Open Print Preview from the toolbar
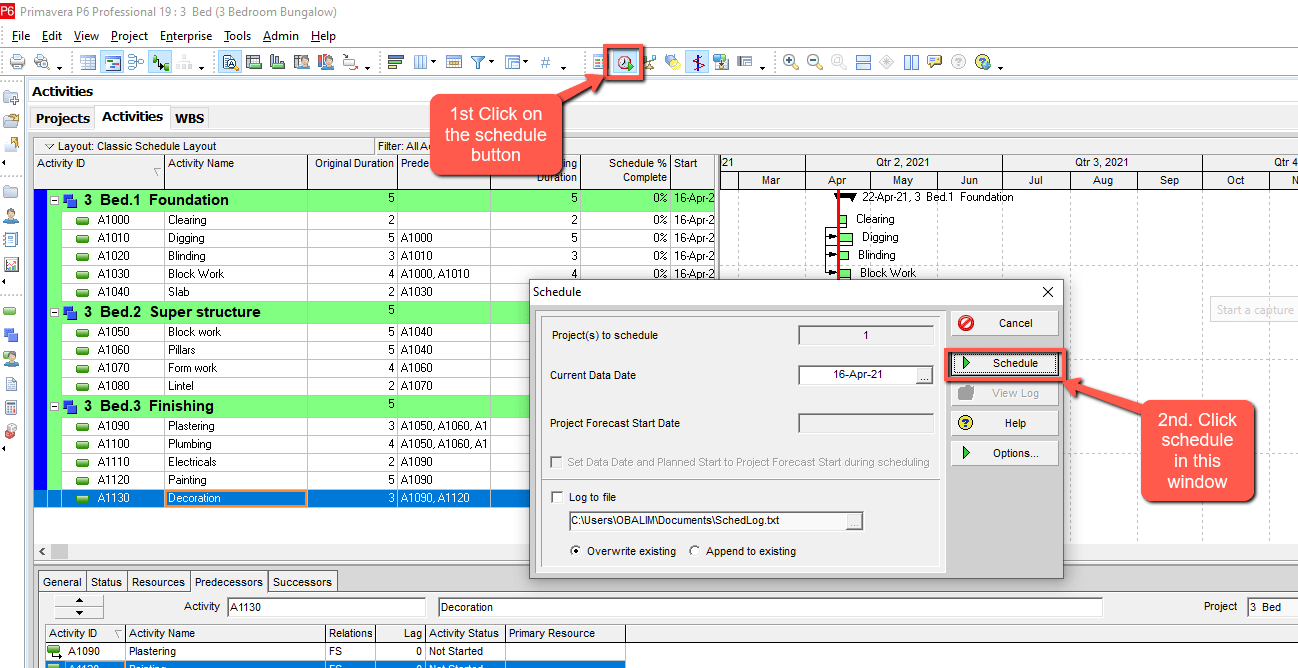 click(42, 62)
